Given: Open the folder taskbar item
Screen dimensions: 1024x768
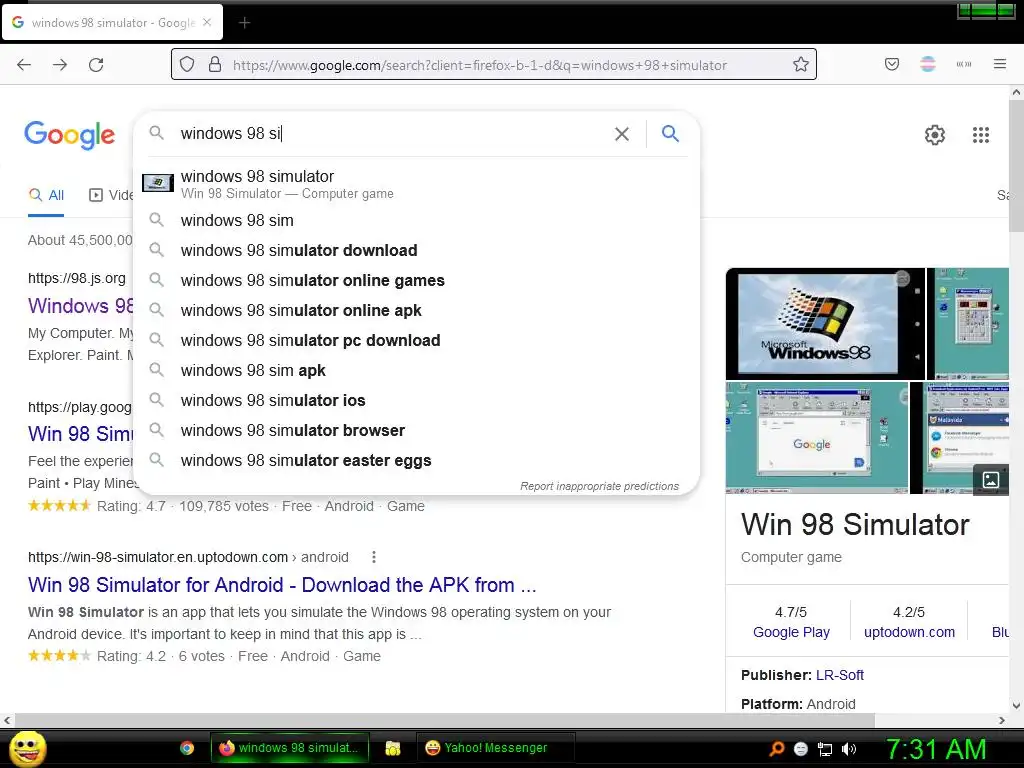Looking at the screenshot, I should point(392,748).
